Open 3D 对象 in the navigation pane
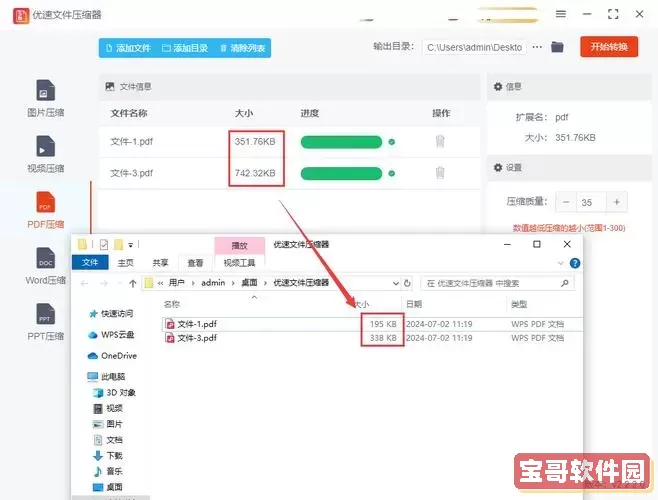The image size is (658, 500). pos(115,393)
